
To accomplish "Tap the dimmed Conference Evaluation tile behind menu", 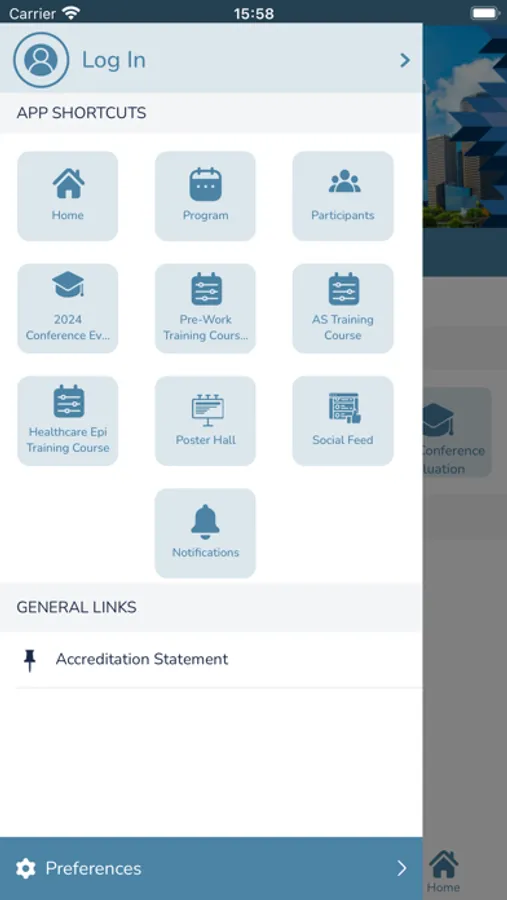I will (x=457, y=432).
